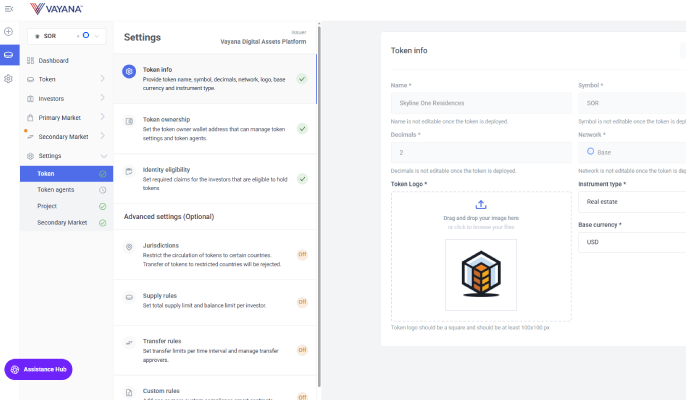Click the Identity eligibility icon
This screenshot has width=686, height=400.
coord(129,171)
